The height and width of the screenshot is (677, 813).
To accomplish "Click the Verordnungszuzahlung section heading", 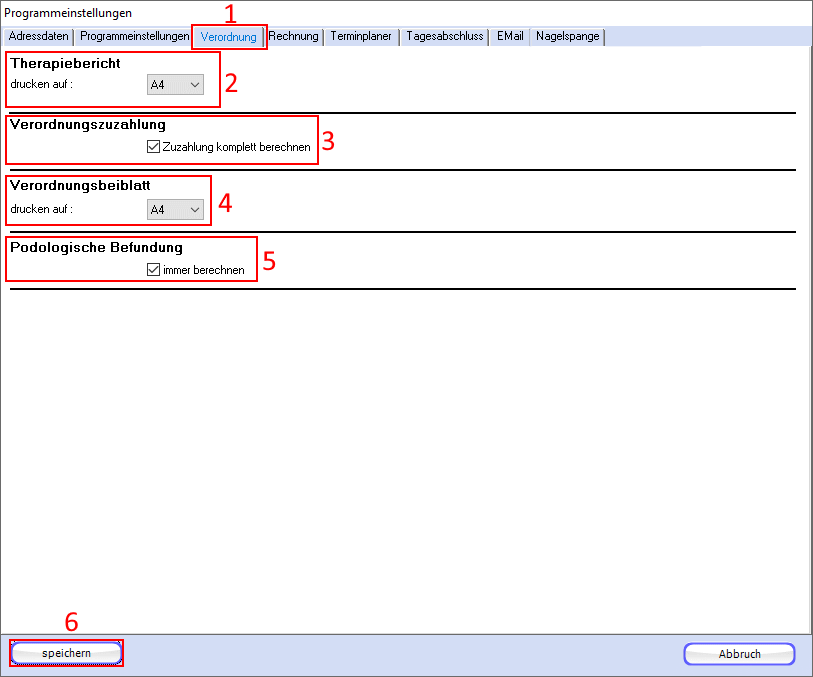I will pos(88,125).
